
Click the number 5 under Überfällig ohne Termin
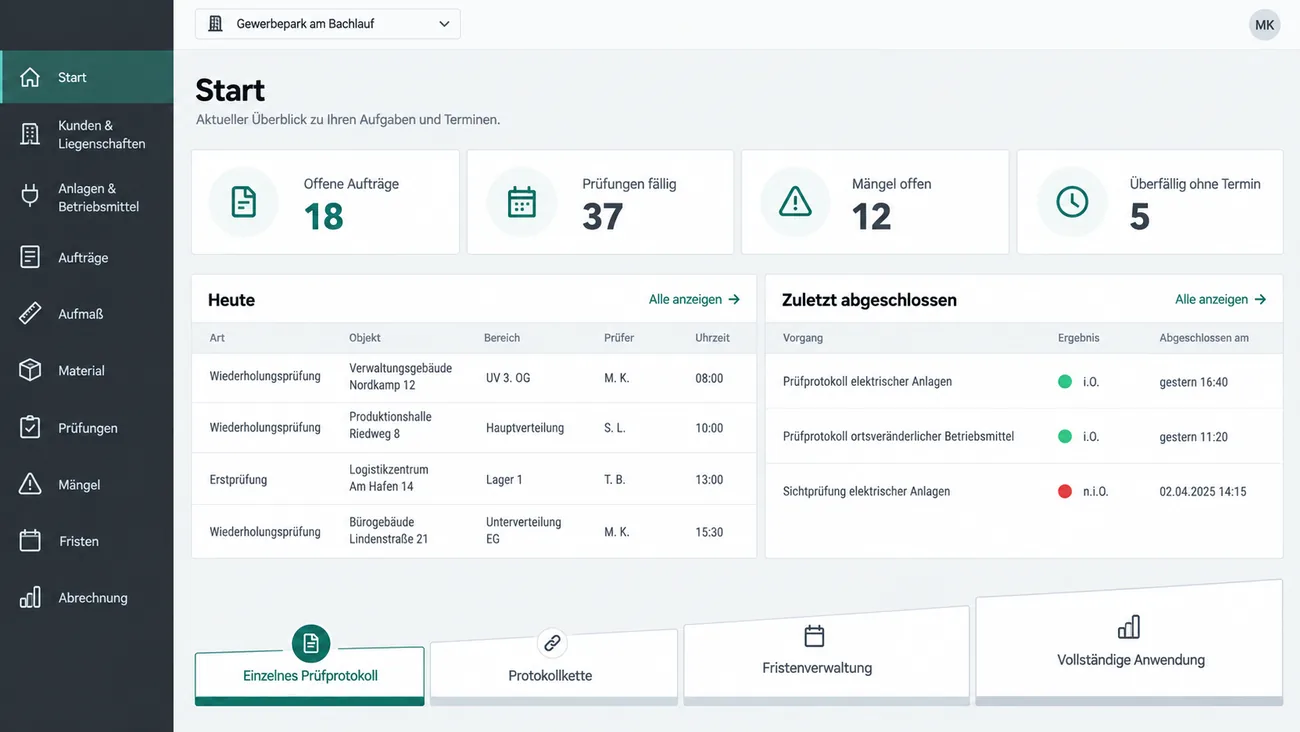click(x=1140, y=216)
